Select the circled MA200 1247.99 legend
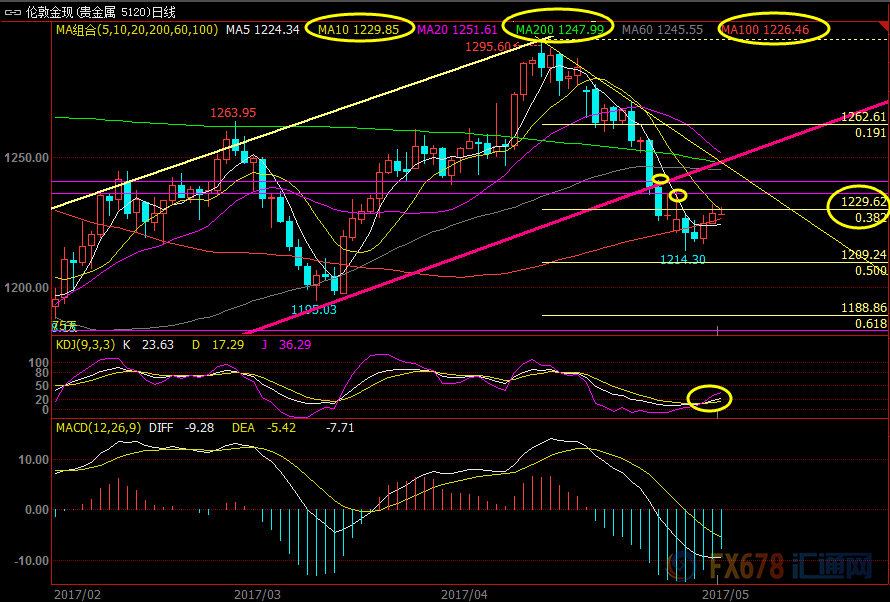 pos(558,30)
